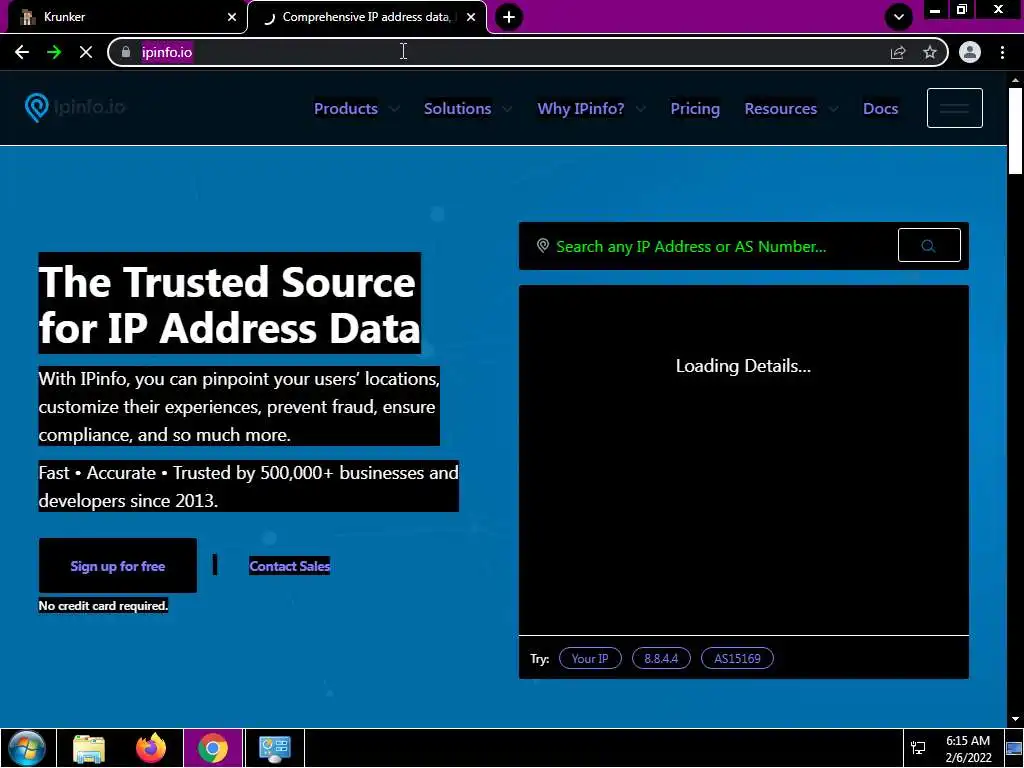Click the magnifier search button
1024x768 pixels.
point(929,246)
